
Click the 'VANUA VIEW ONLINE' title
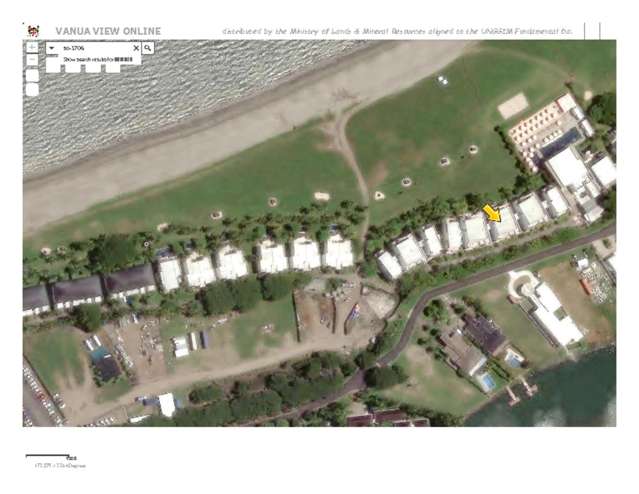[108, 31]
